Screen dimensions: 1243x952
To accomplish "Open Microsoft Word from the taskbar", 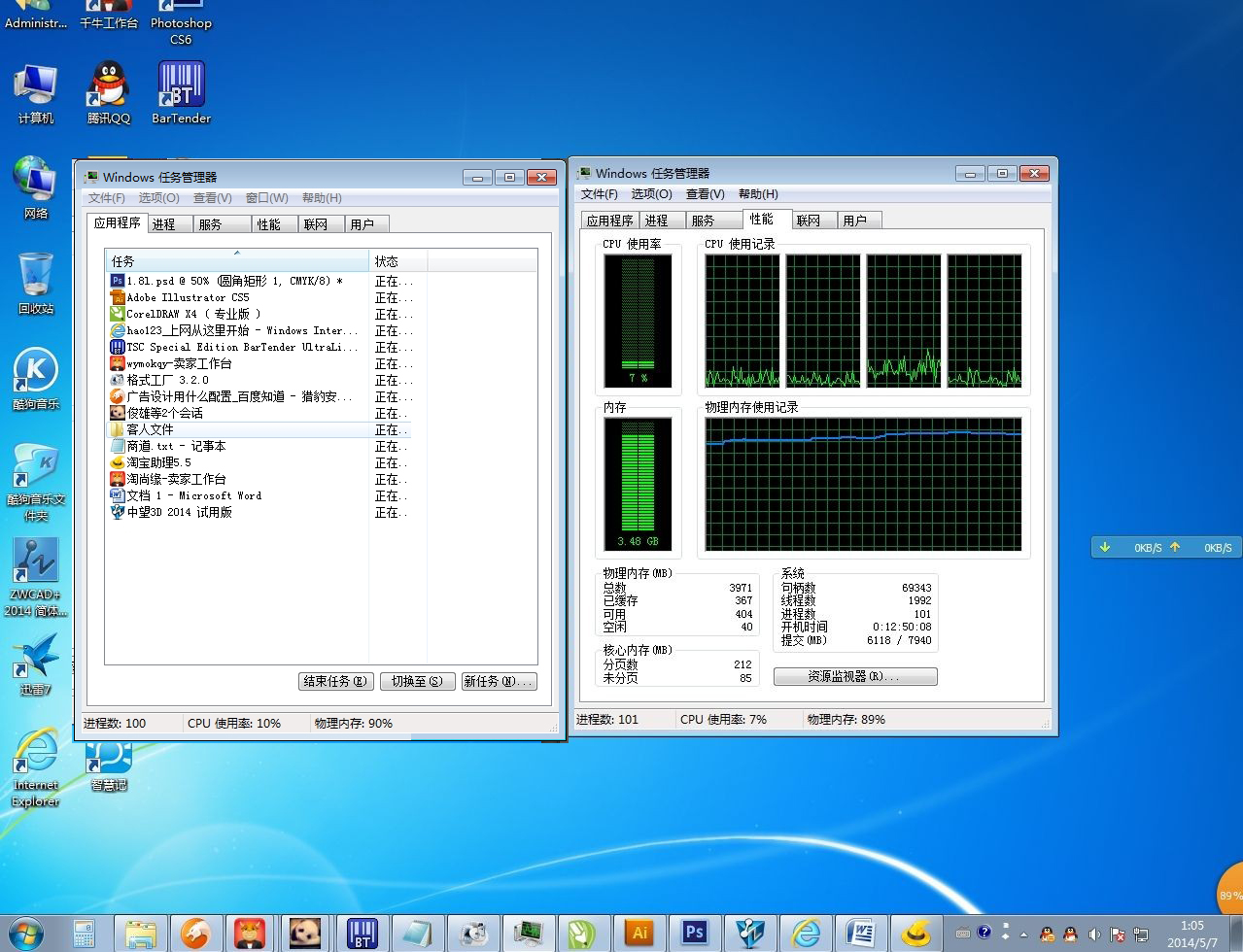I will click(x=861, y=933).
